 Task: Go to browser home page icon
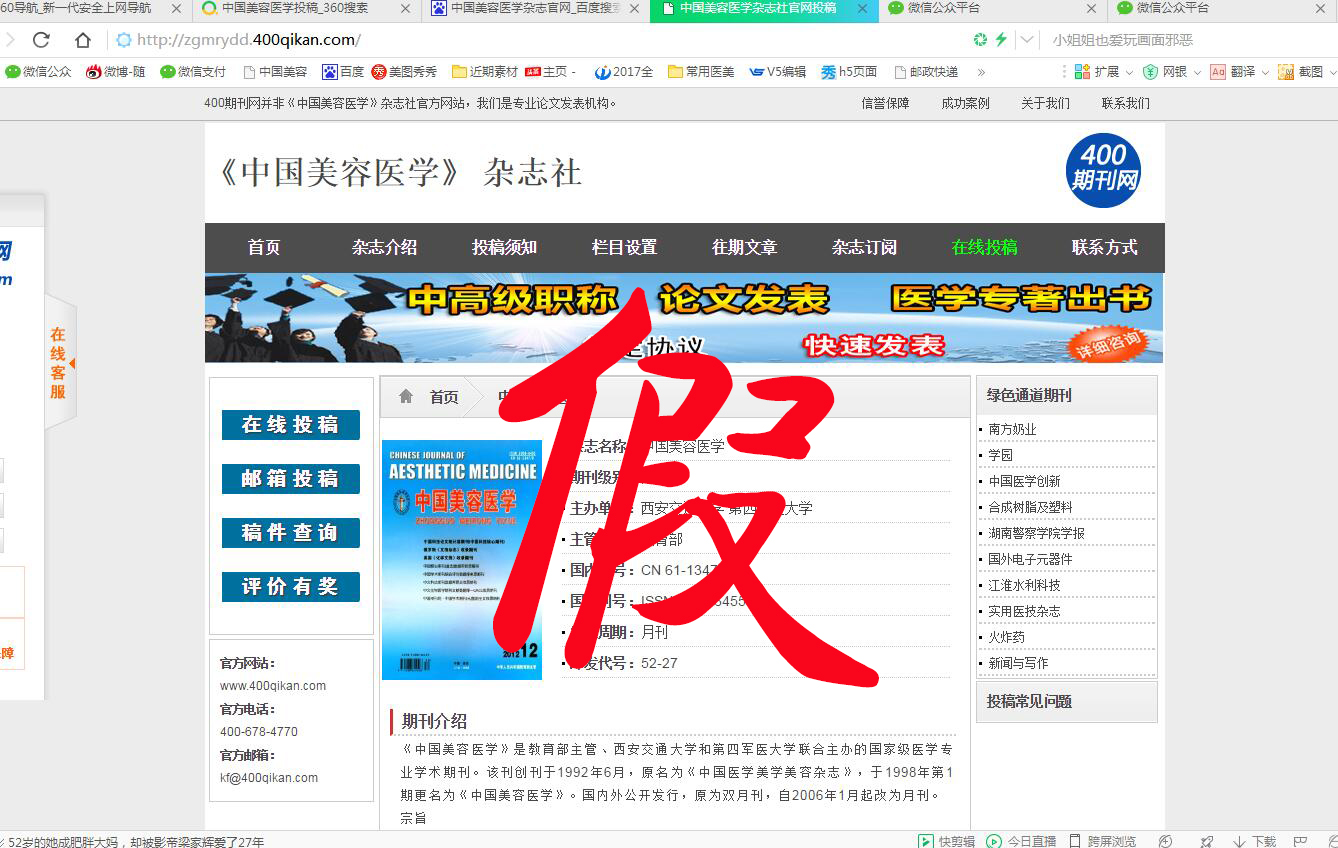coord(83,40)
